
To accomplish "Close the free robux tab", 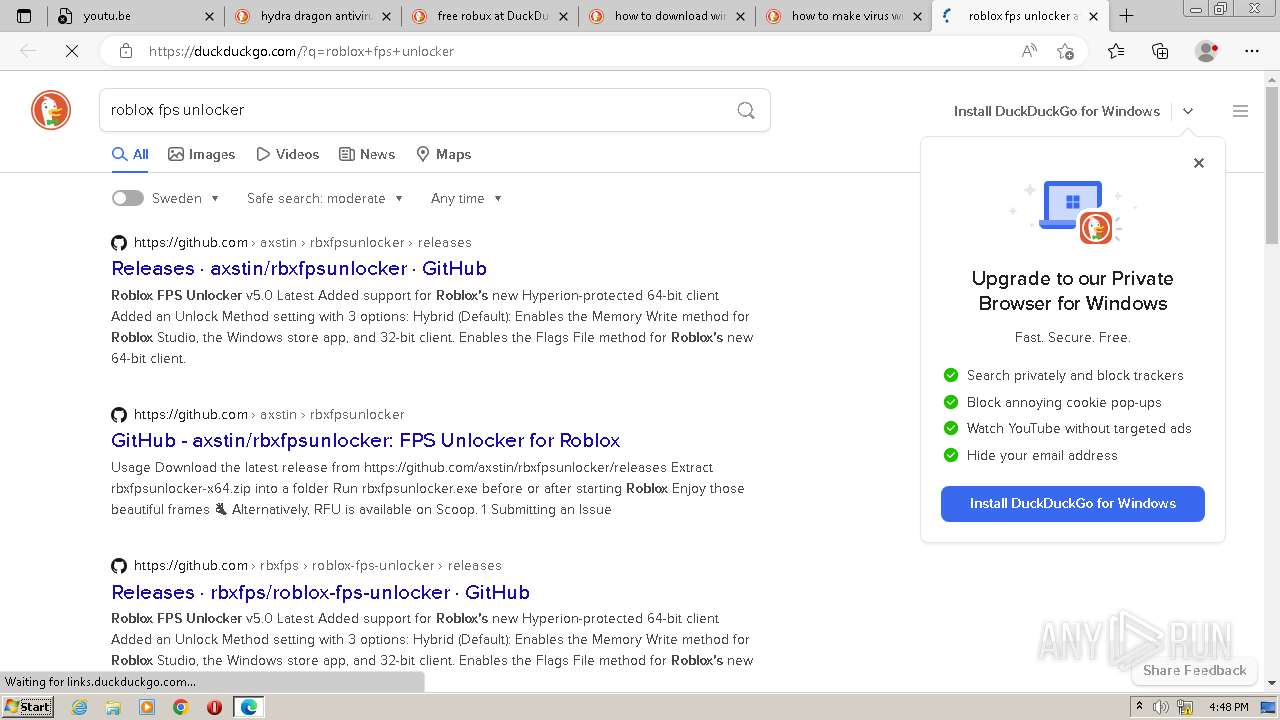I will point(563,16).
